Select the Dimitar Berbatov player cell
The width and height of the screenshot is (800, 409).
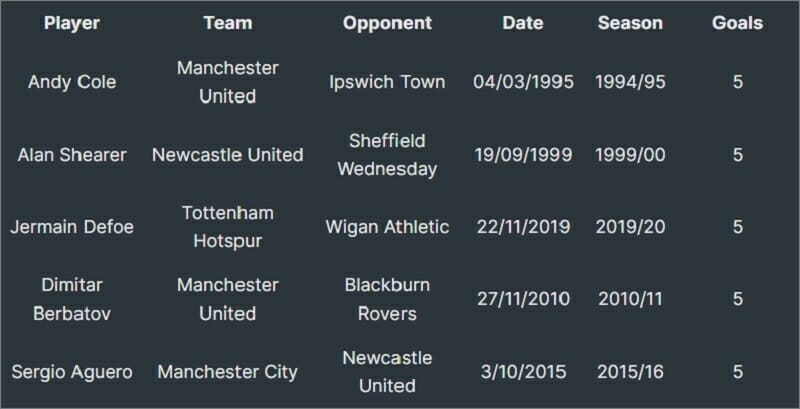coord(71,299)
